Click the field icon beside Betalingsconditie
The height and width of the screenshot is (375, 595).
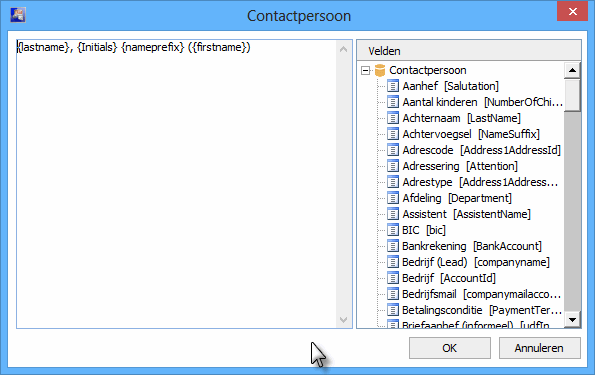pos(393,310)
